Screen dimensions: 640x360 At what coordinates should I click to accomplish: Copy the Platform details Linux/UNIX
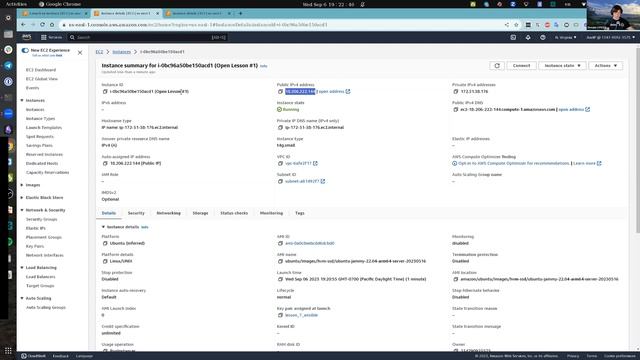point(105,261)
